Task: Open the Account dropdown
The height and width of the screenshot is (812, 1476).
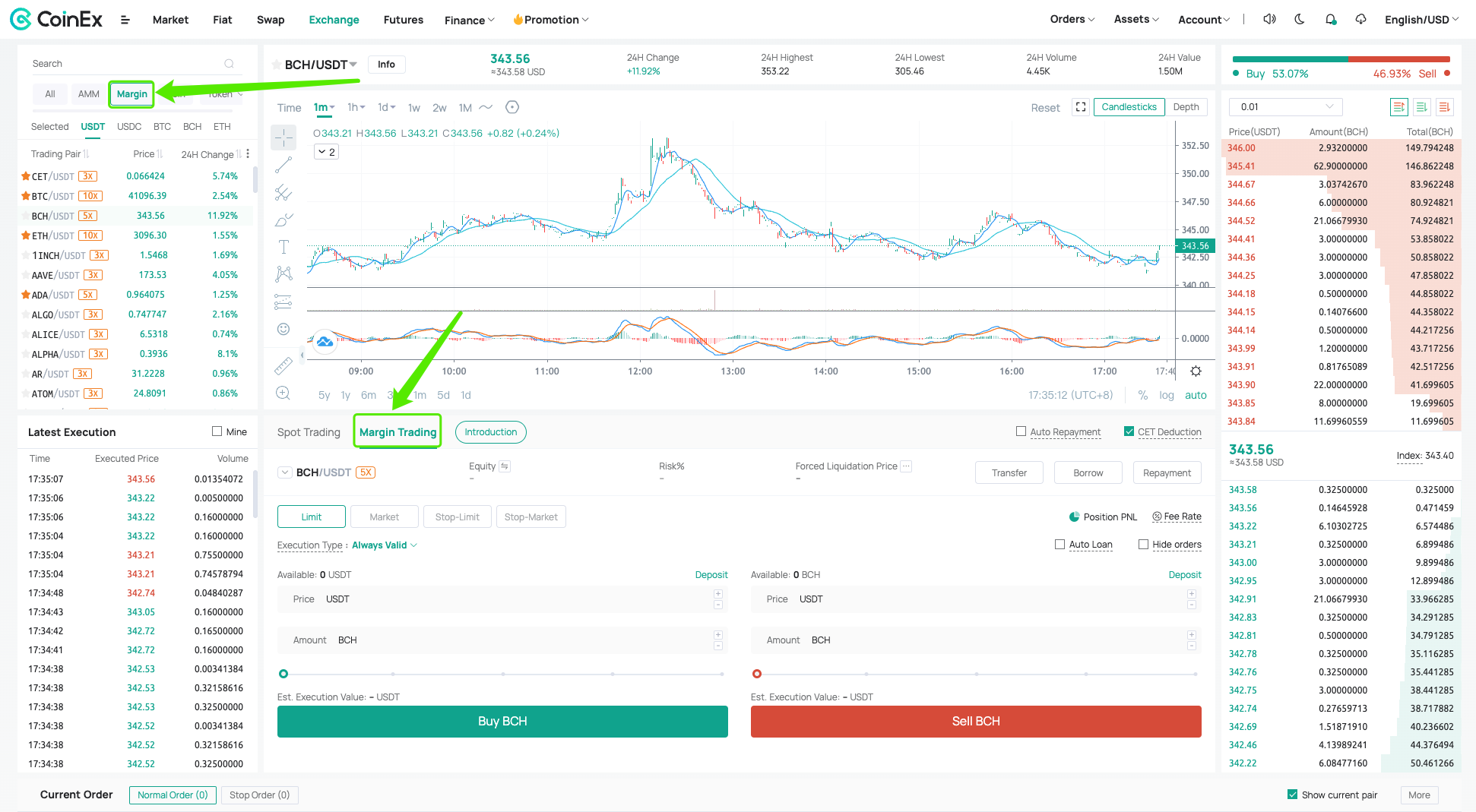Action: pos(1204,20)
